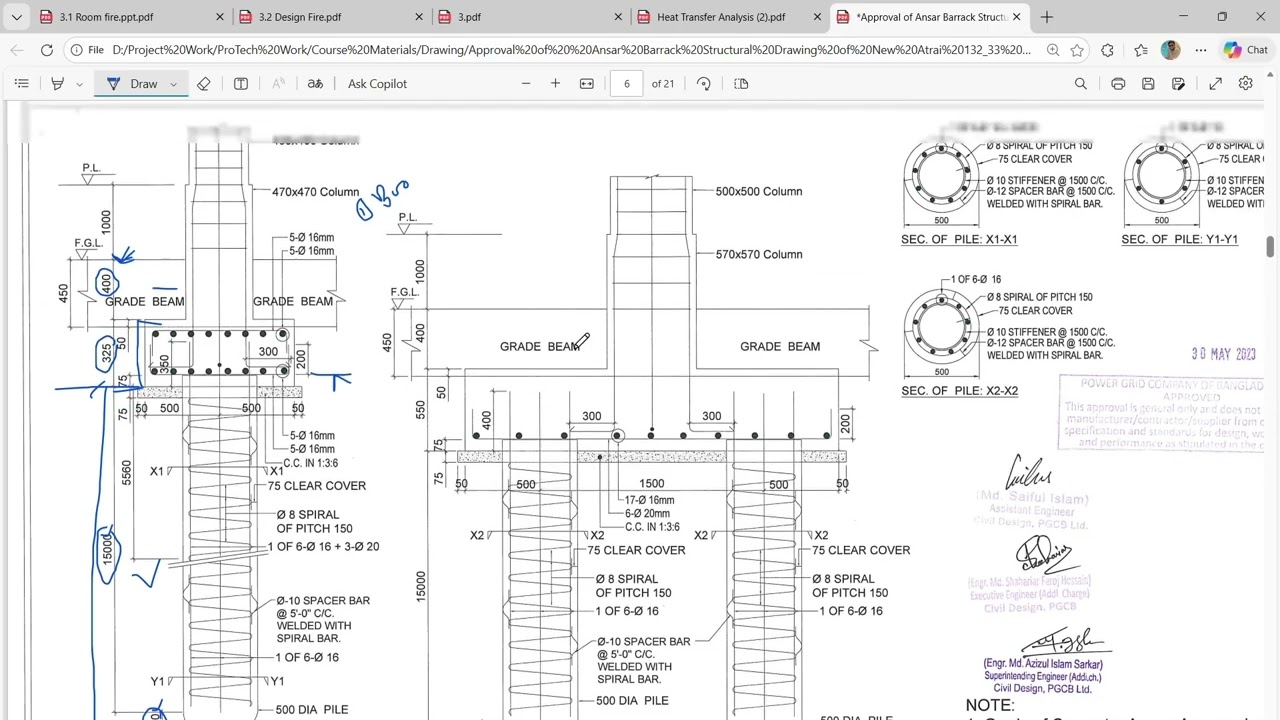Click the vertical scrollbar thumb
Image resolution: width=1280 pixels, height=720 pixels.
1271,246
